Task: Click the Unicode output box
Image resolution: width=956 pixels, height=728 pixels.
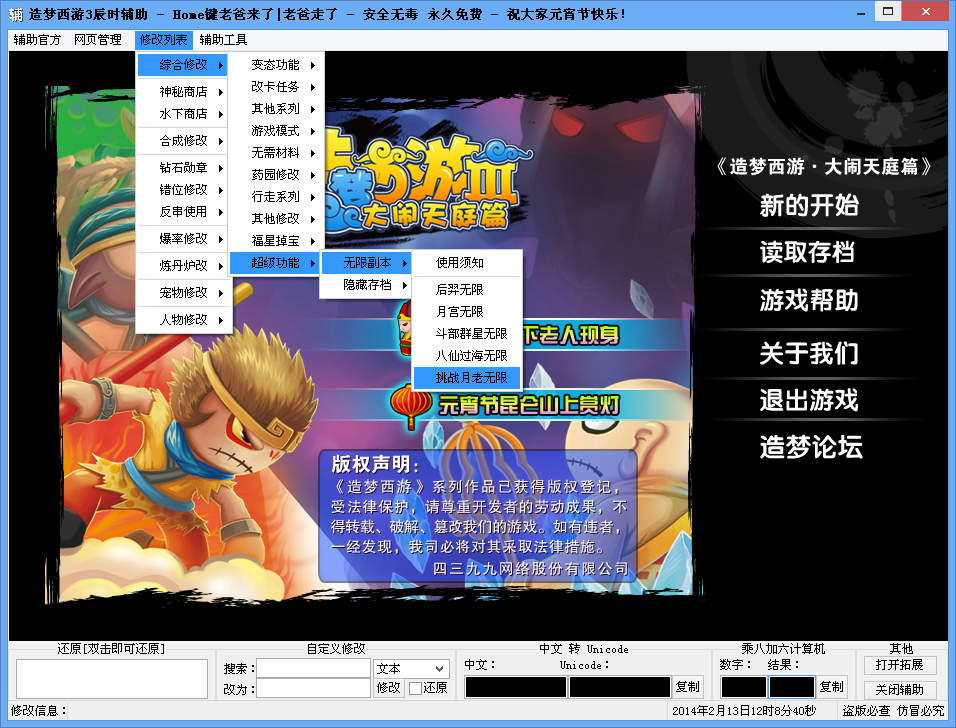Action: click(619, 687)
